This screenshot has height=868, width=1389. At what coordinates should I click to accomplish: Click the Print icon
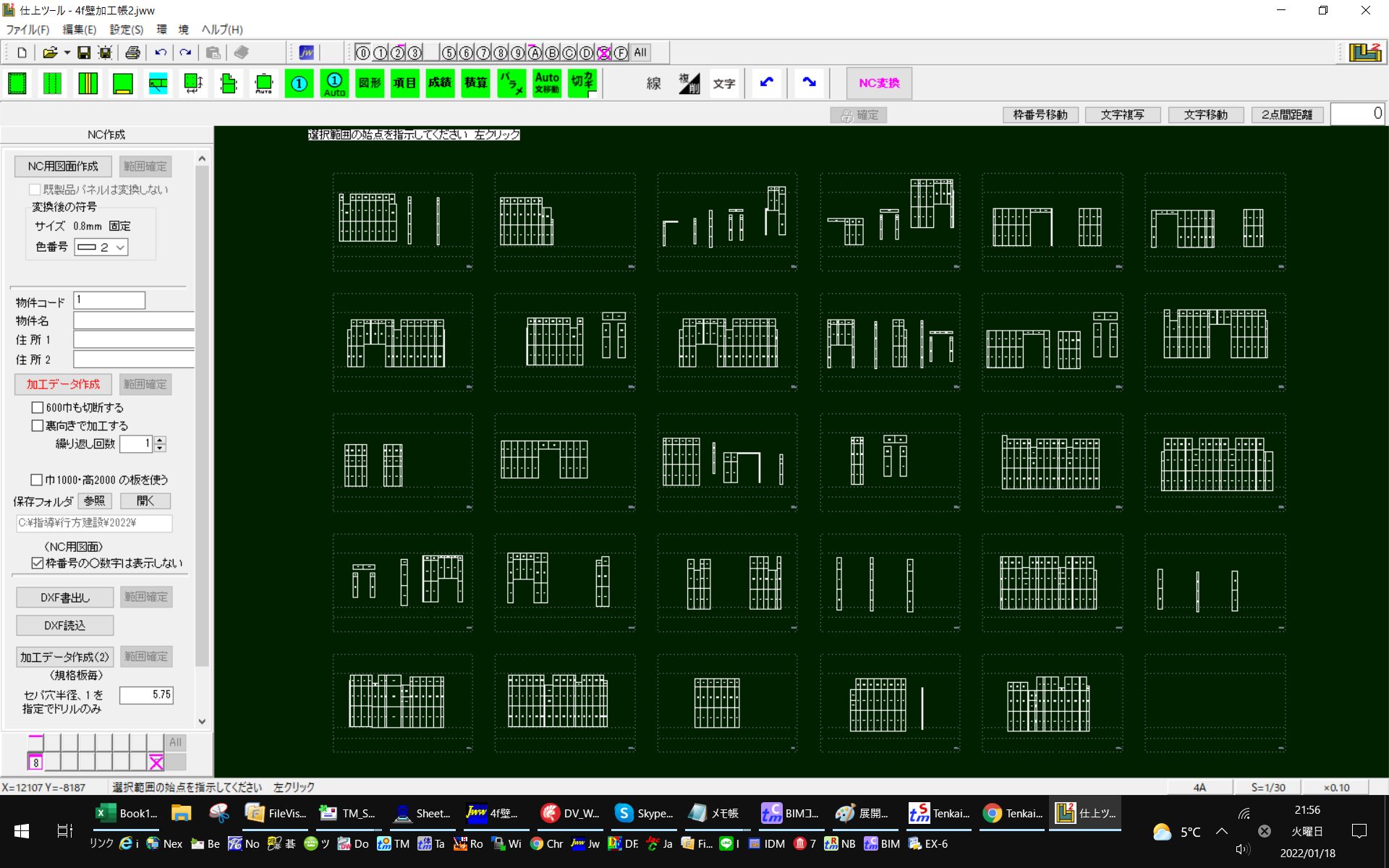coord(133,53)
